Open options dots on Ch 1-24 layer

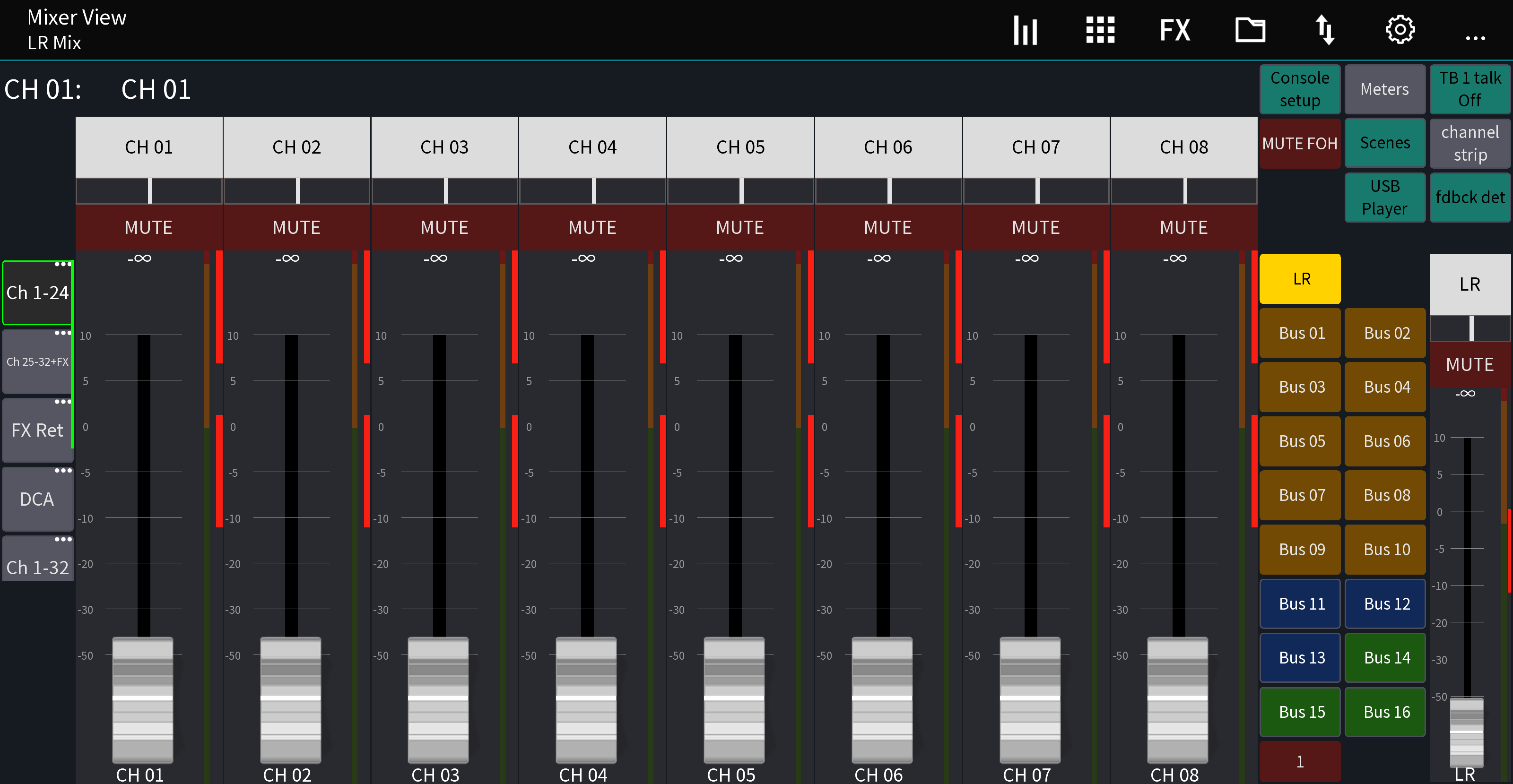[63, 264]
